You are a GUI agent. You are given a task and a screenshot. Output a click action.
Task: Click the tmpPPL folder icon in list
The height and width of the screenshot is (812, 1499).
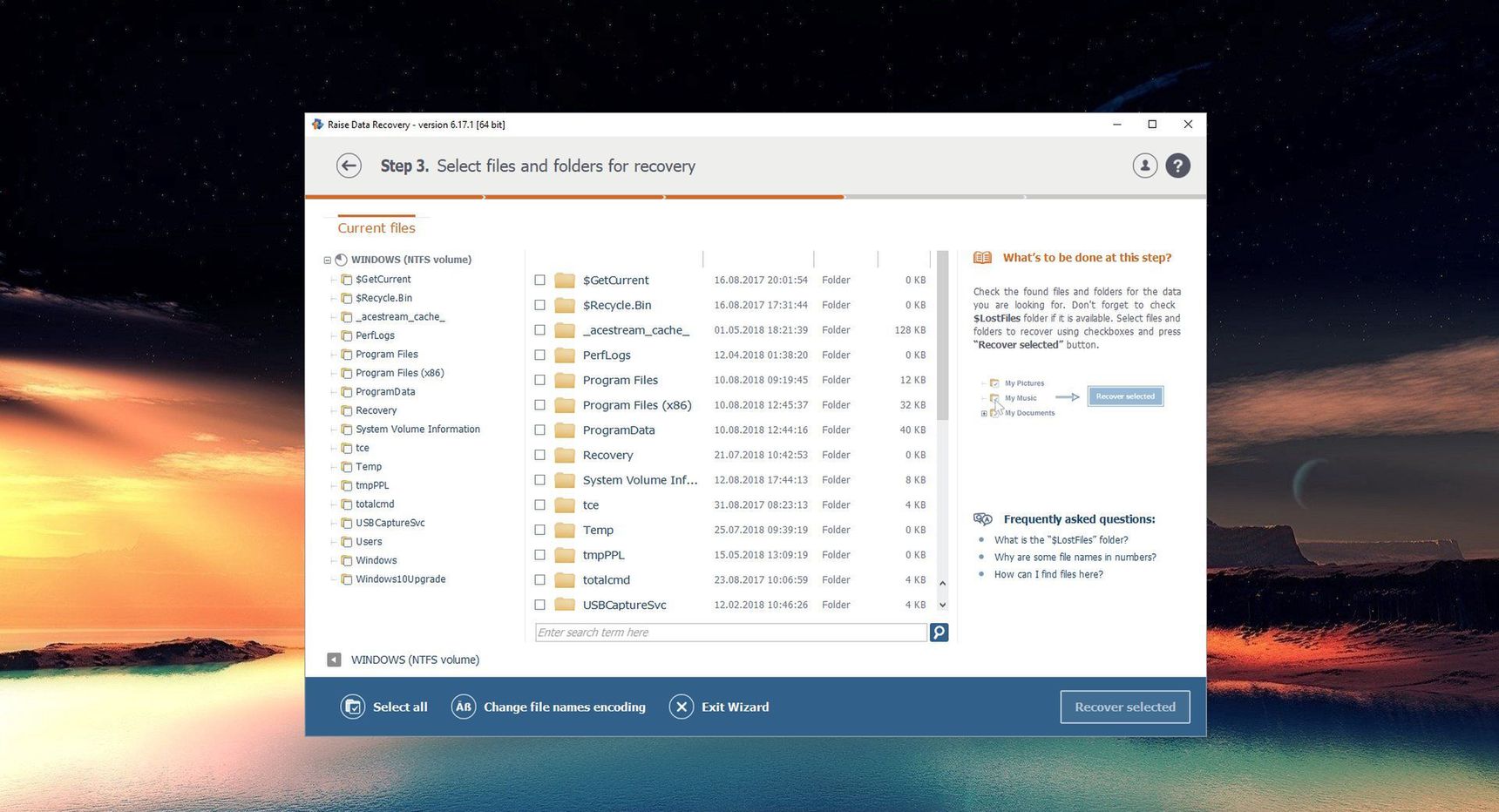[565, 555]
